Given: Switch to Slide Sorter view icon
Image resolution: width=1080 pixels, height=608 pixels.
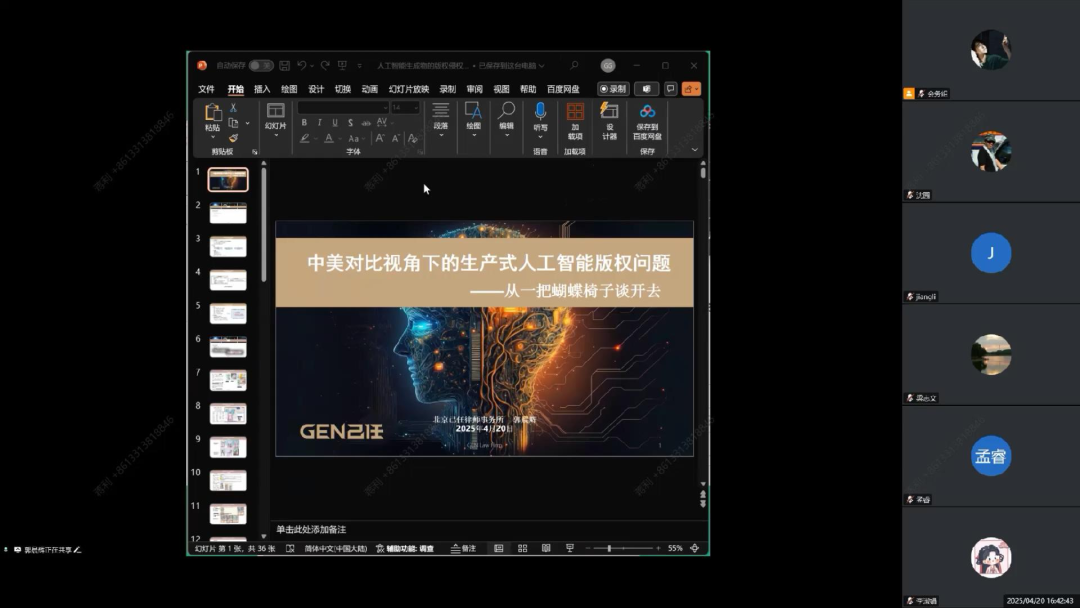Looking at the screenshot, I should point(522,548).
